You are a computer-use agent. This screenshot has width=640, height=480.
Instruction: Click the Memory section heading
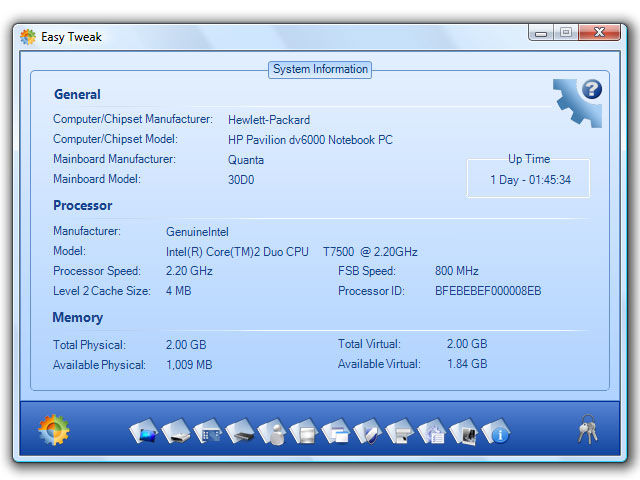click(78, 318)
